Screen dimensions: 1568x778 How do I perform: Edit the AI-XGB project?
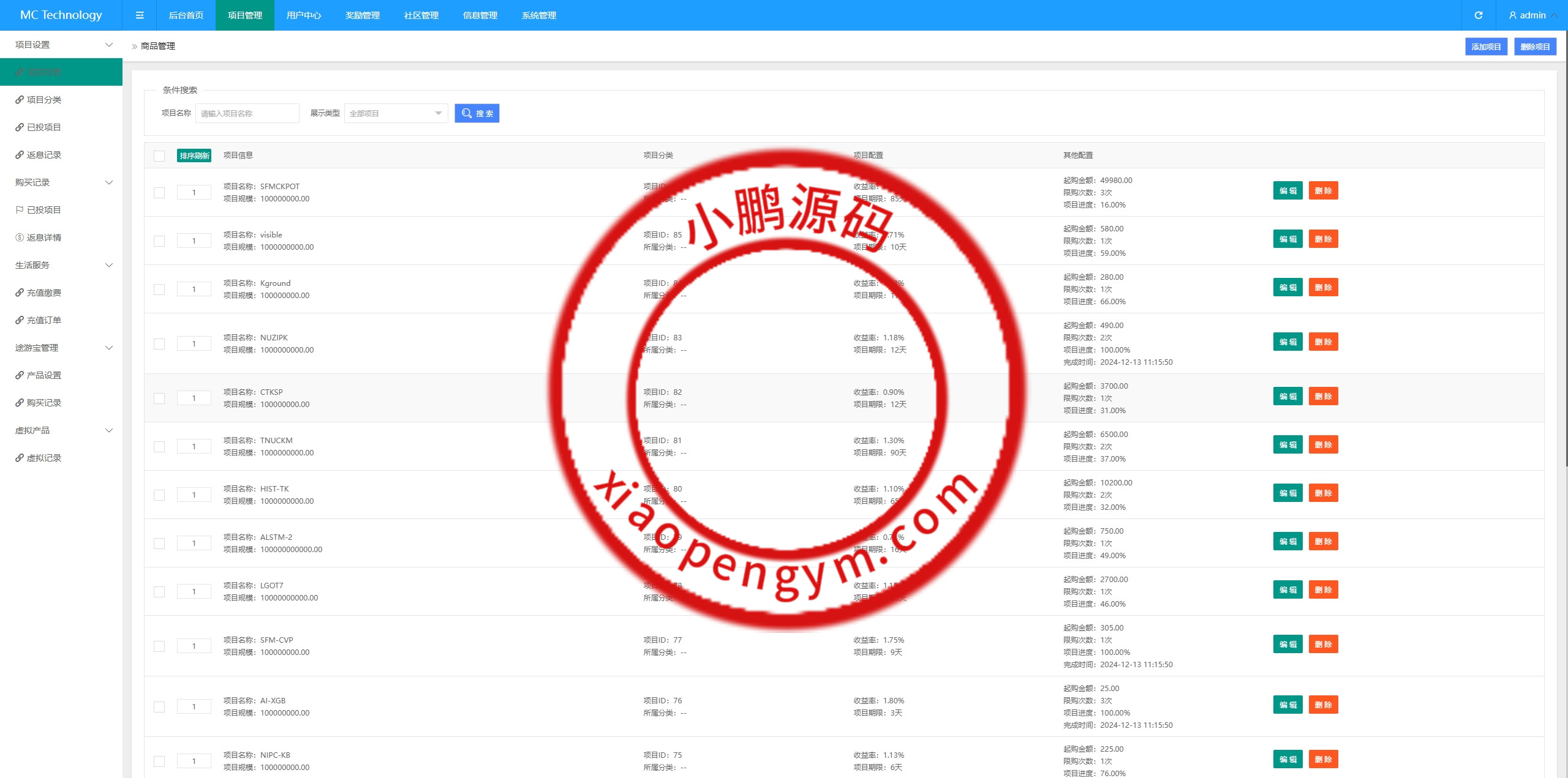pos(1287,705)
